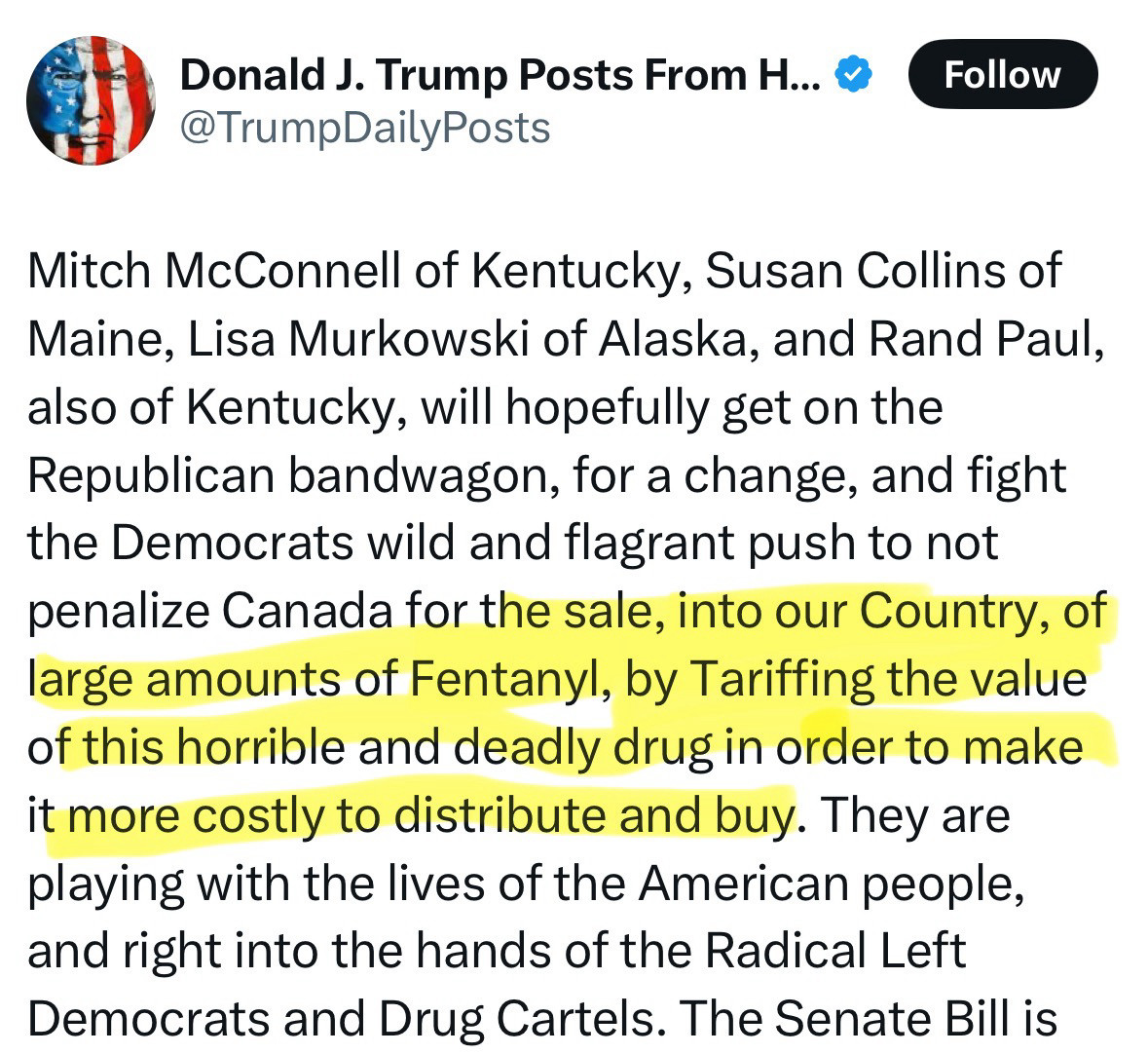Image resolution: width=1148 pixels, height=1054 pixels.
Task: Open the flag-painted profile avatar
Action: [91, 101]
